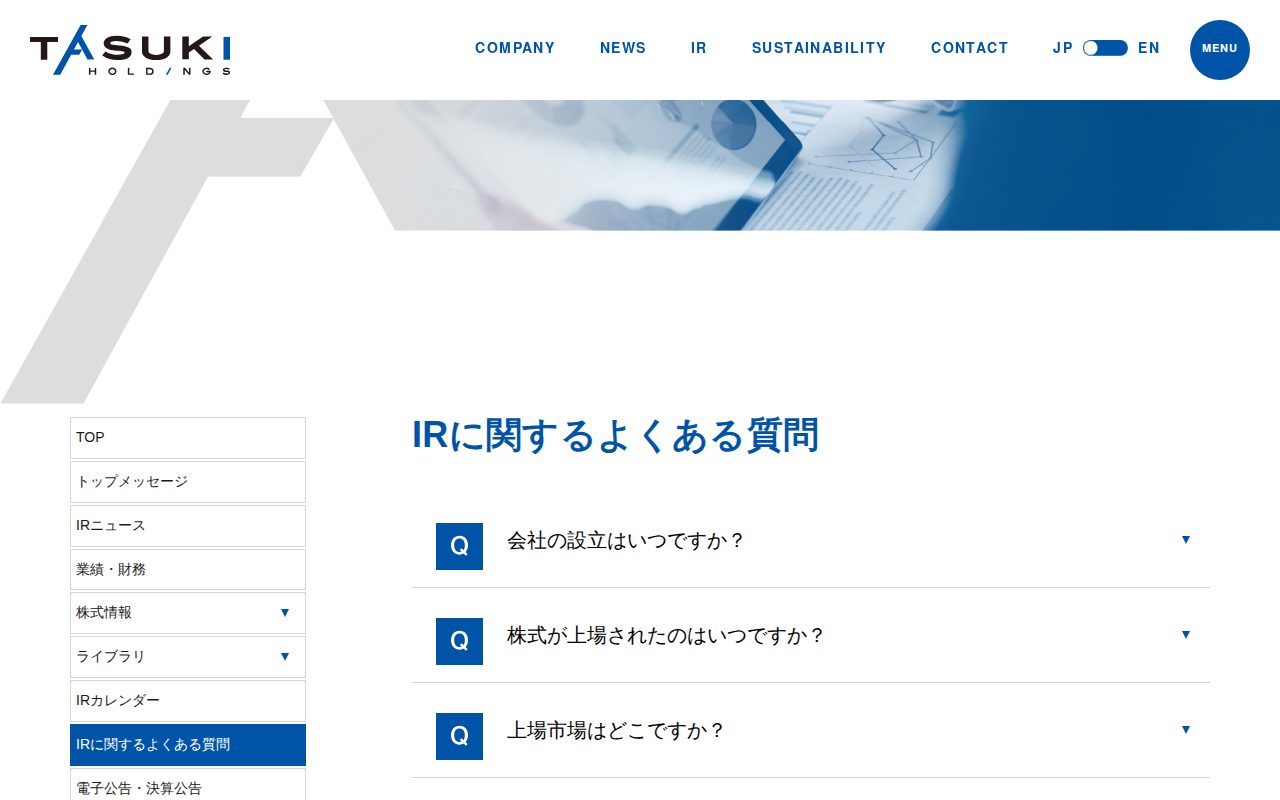The image size is (1280, 800).
Task: Select TOP in the sidebar
Action: 188,438
